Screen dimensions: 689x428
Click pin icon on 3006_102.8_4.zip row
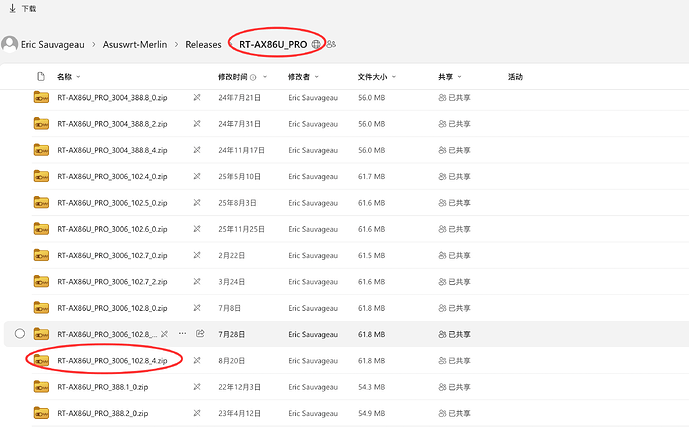point(197,361)
